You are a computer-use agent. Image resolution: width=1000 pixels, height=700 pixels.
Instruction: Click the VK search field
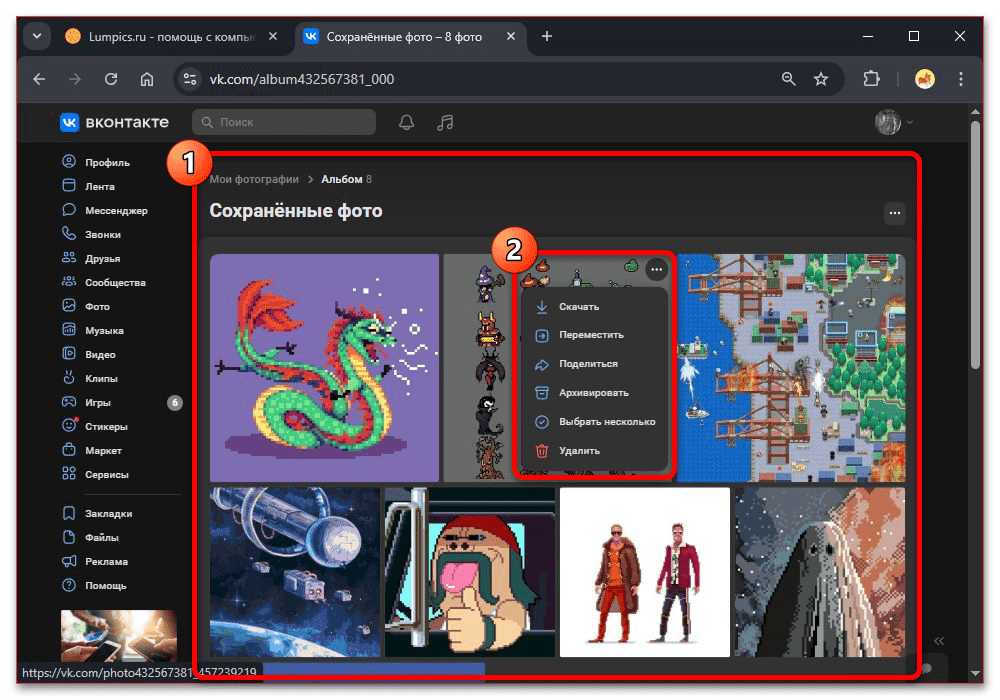284,122
